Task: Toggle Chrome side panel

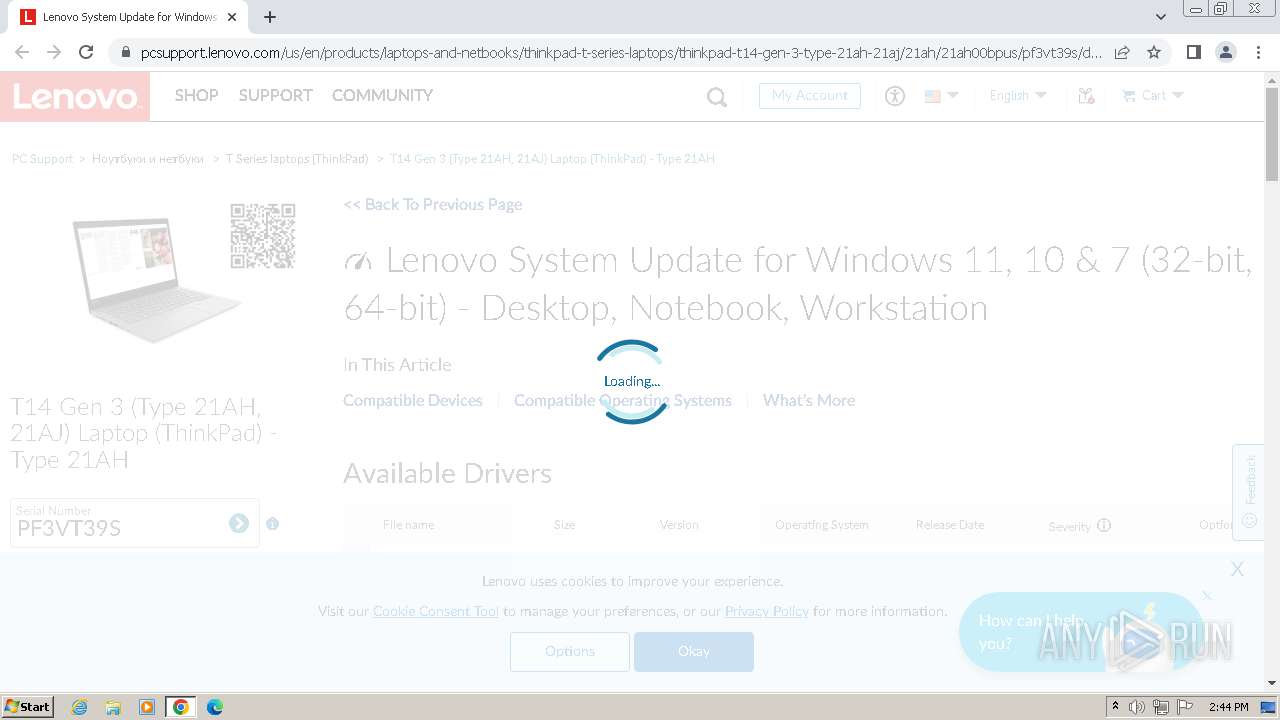Action: (x=1193, y=52)
